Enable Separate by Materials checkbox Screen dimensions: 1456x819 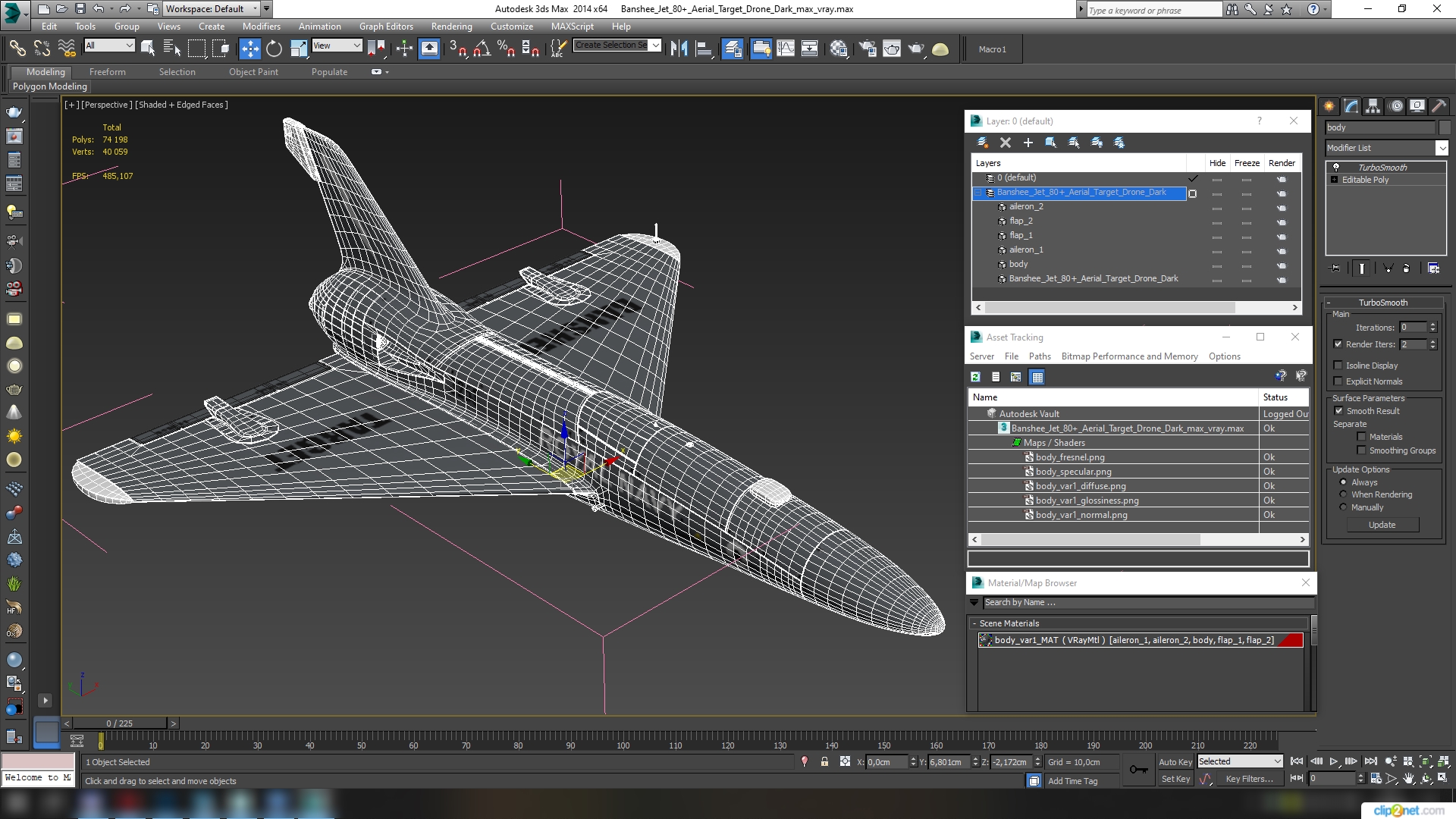(x=1361, y=437)
